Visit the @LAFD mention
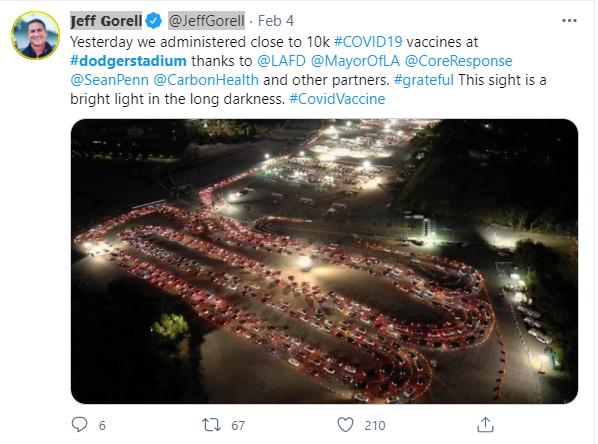The width and height of the screenshot is (598, 444). click(x=281, y=61)
